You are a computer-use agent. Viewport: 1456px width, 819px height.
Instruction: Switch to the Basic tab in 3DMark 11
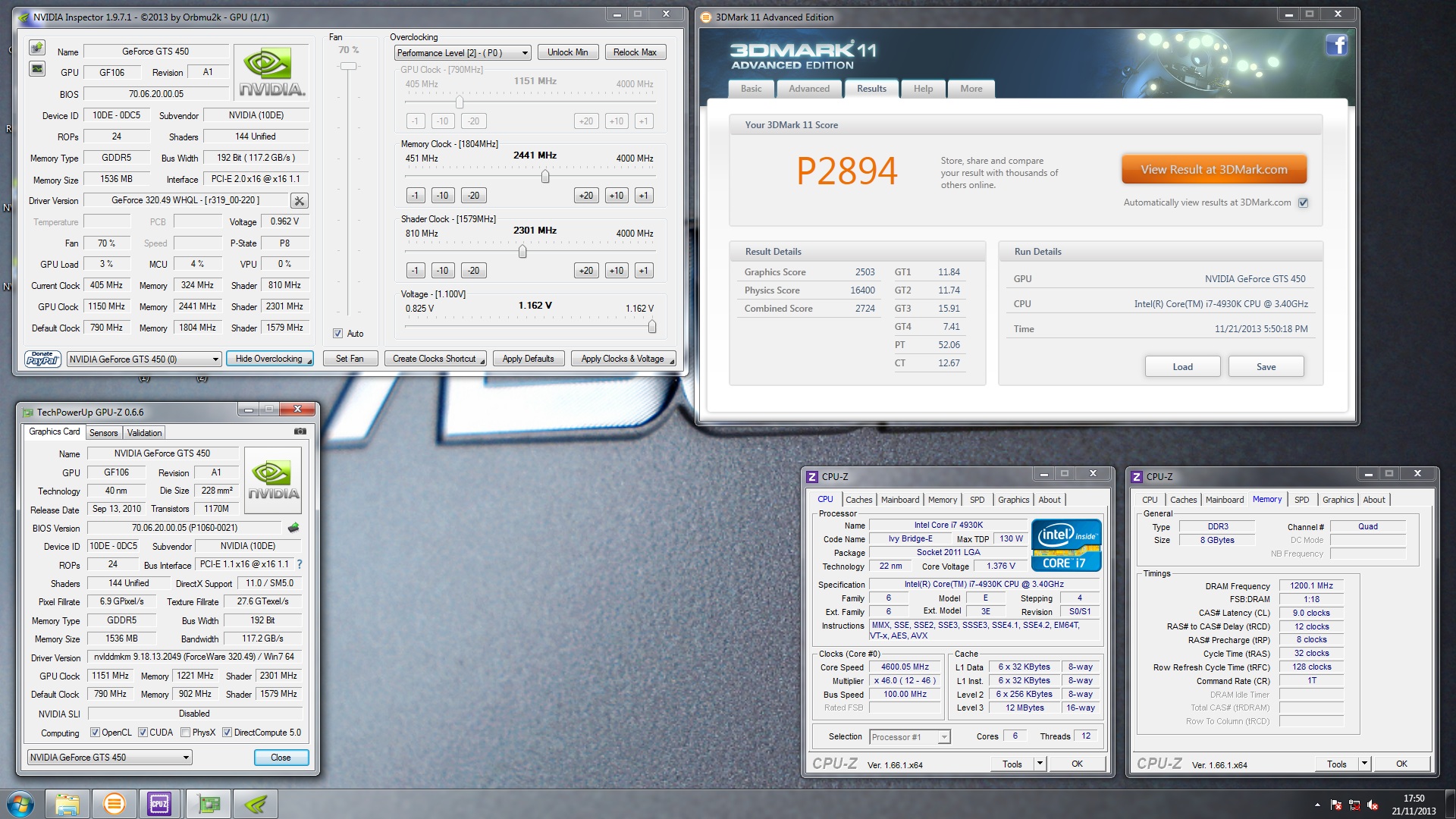pos(752,89)
